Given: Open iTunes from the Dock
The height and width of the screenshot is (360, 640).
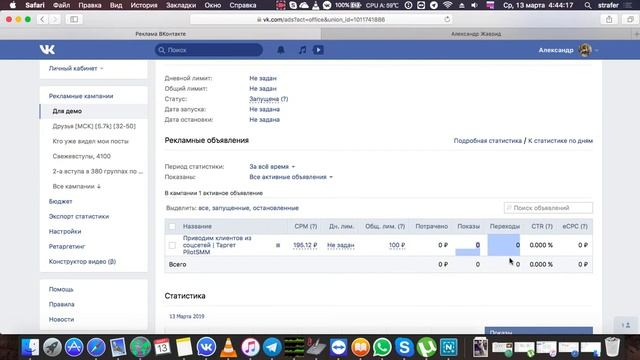Looking at the screenshot, I should pyautogui.click(x=250, y=347).
